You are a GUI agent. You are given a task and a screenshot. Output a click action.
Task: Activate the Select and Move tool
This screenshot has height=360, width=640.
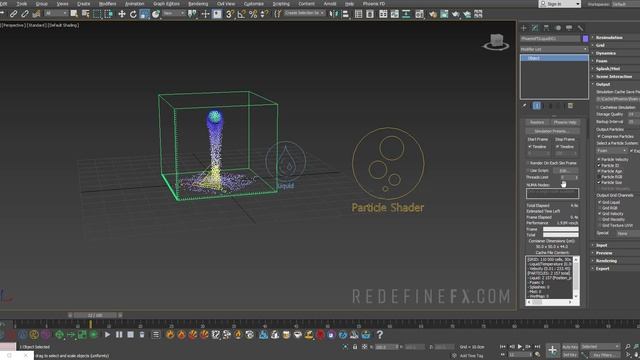coord(122,14)
